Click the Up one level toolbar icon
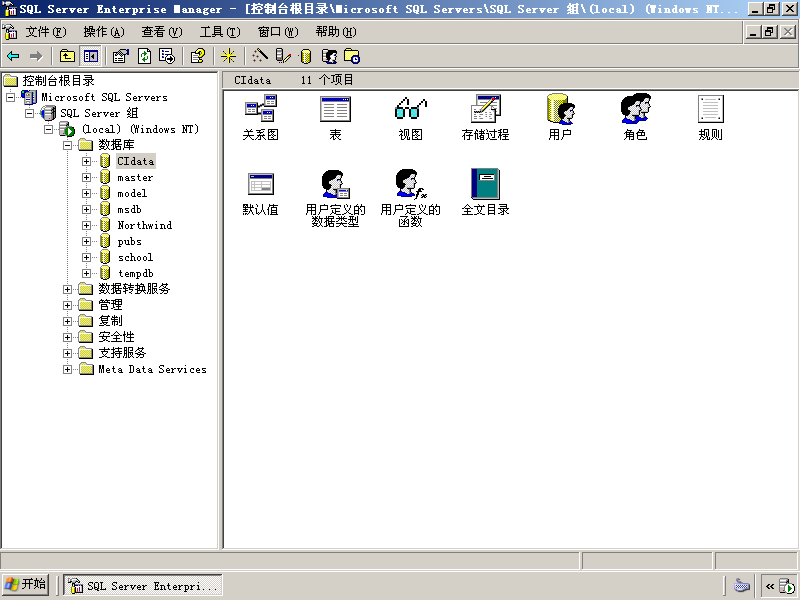The width and height of the screenshot is (800, 600). [67, 56]
